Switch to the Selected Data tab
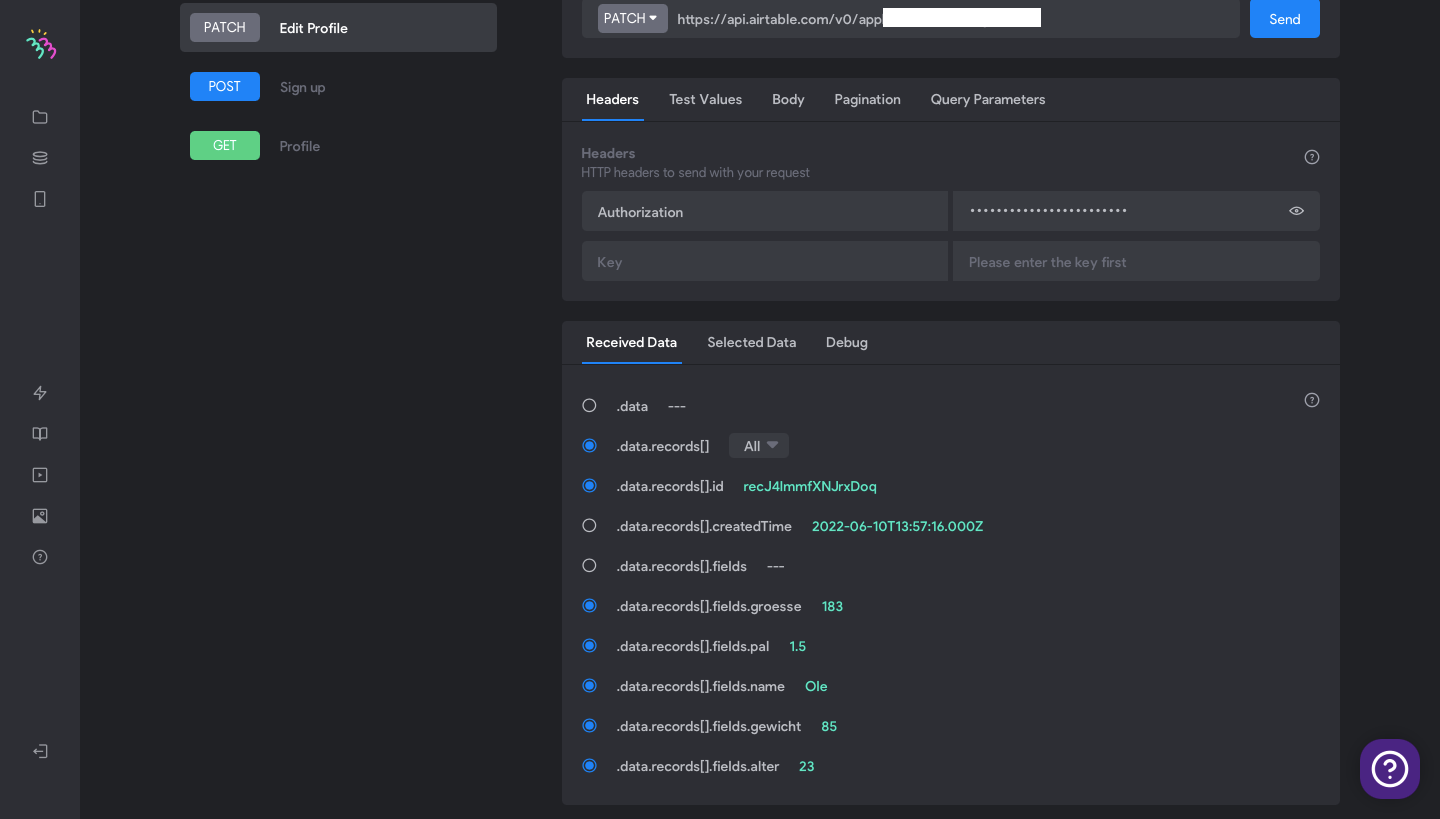The image size is (1440, 819). pos(752,342)
